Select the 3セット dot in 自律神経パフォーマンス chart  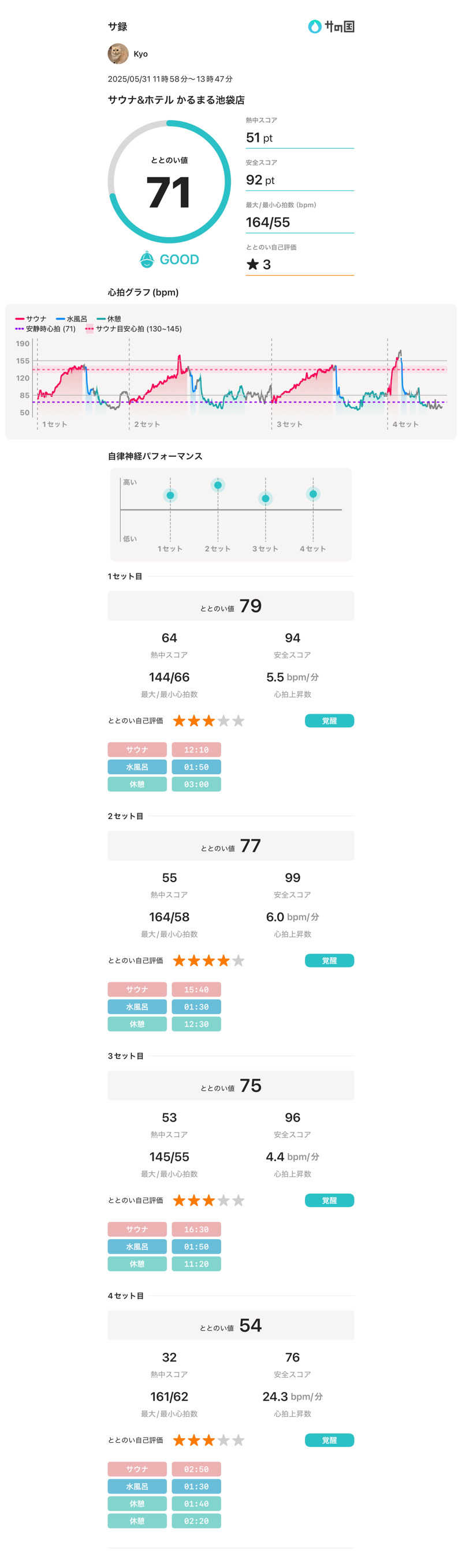click(x=265, y=498)
